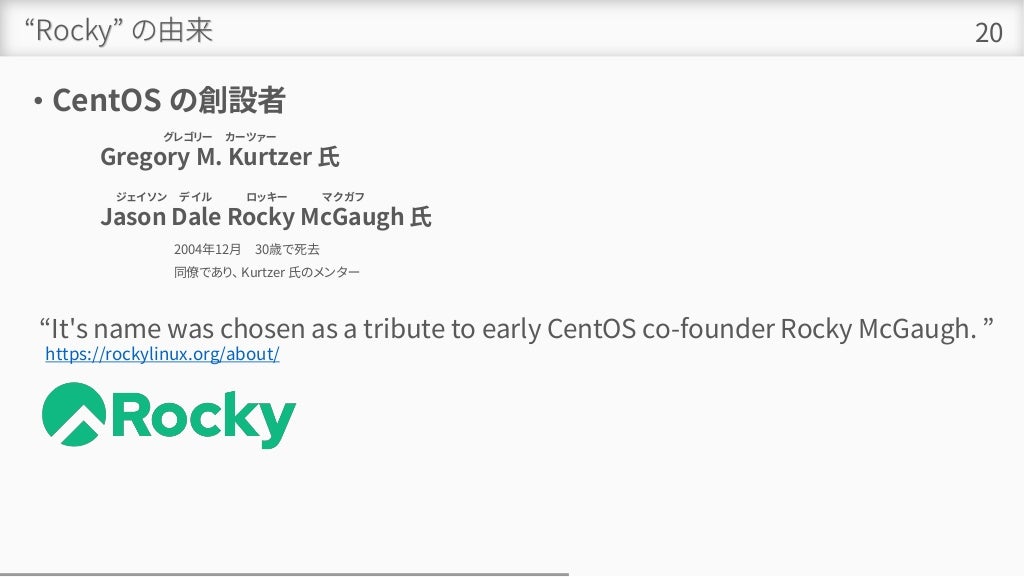Click the name Jason Dale Rocky McGaugh 氏
This screenshot has width=1024, height=577.
[266, 217]
